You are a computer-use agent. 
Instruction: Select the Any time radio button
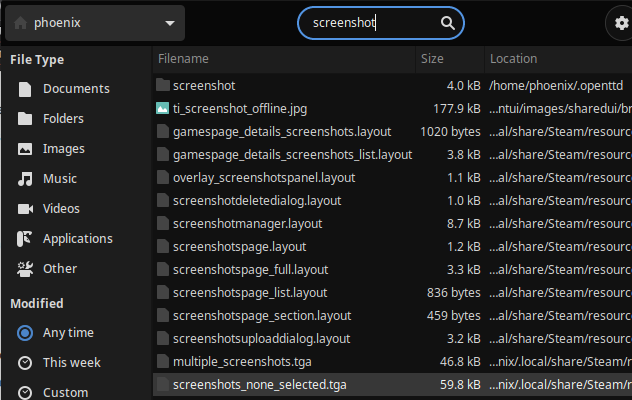(25, 333)
